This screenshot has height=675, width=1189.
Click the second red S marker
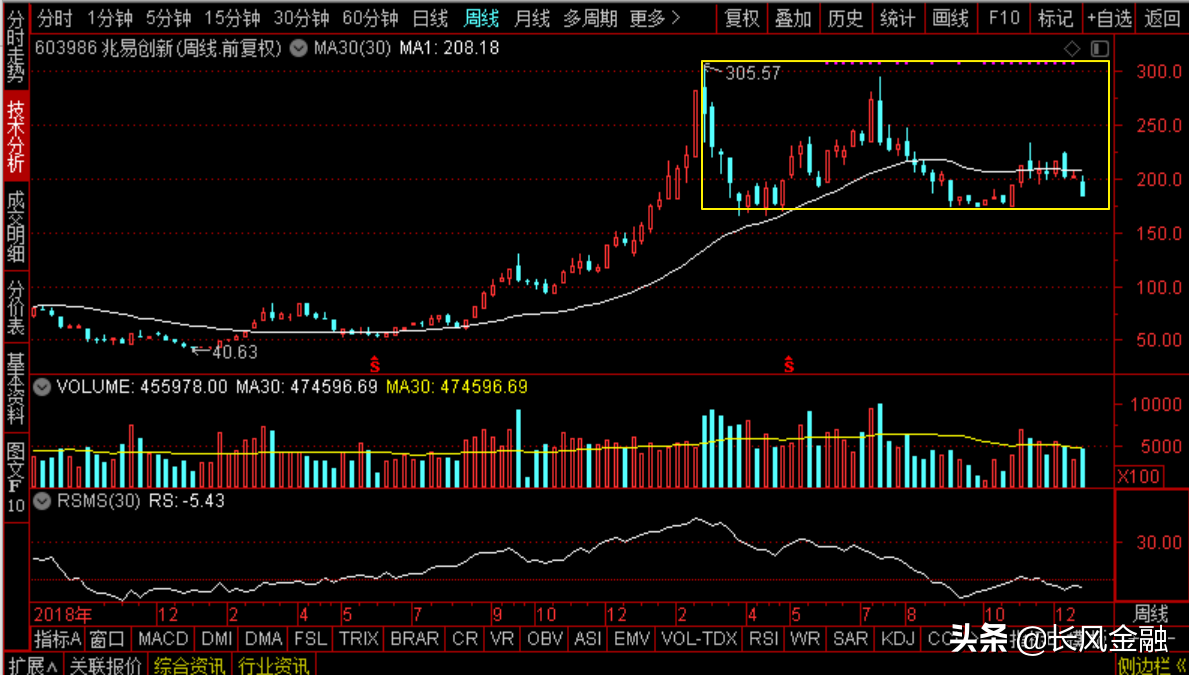click(x=789, y=363)
